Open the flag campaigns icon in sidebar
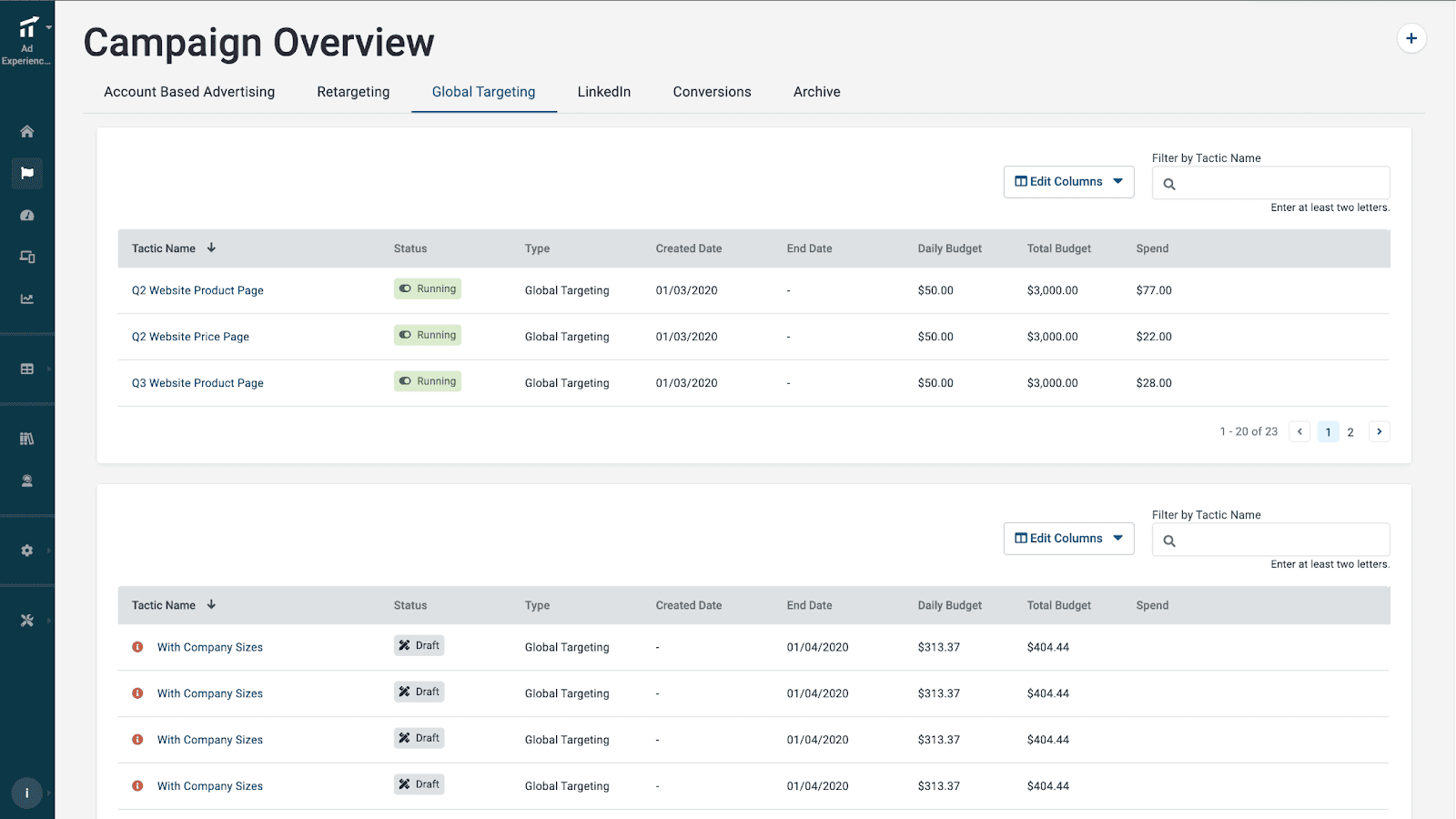This screenshot has width=1456, height=819. [27, 173]
